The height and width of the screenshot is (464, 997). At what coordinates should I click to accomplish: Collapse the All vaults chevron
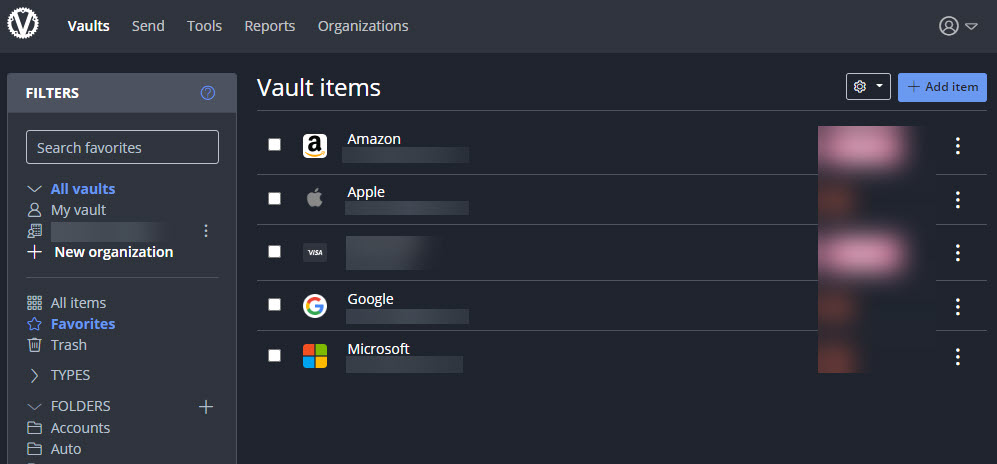34,189
